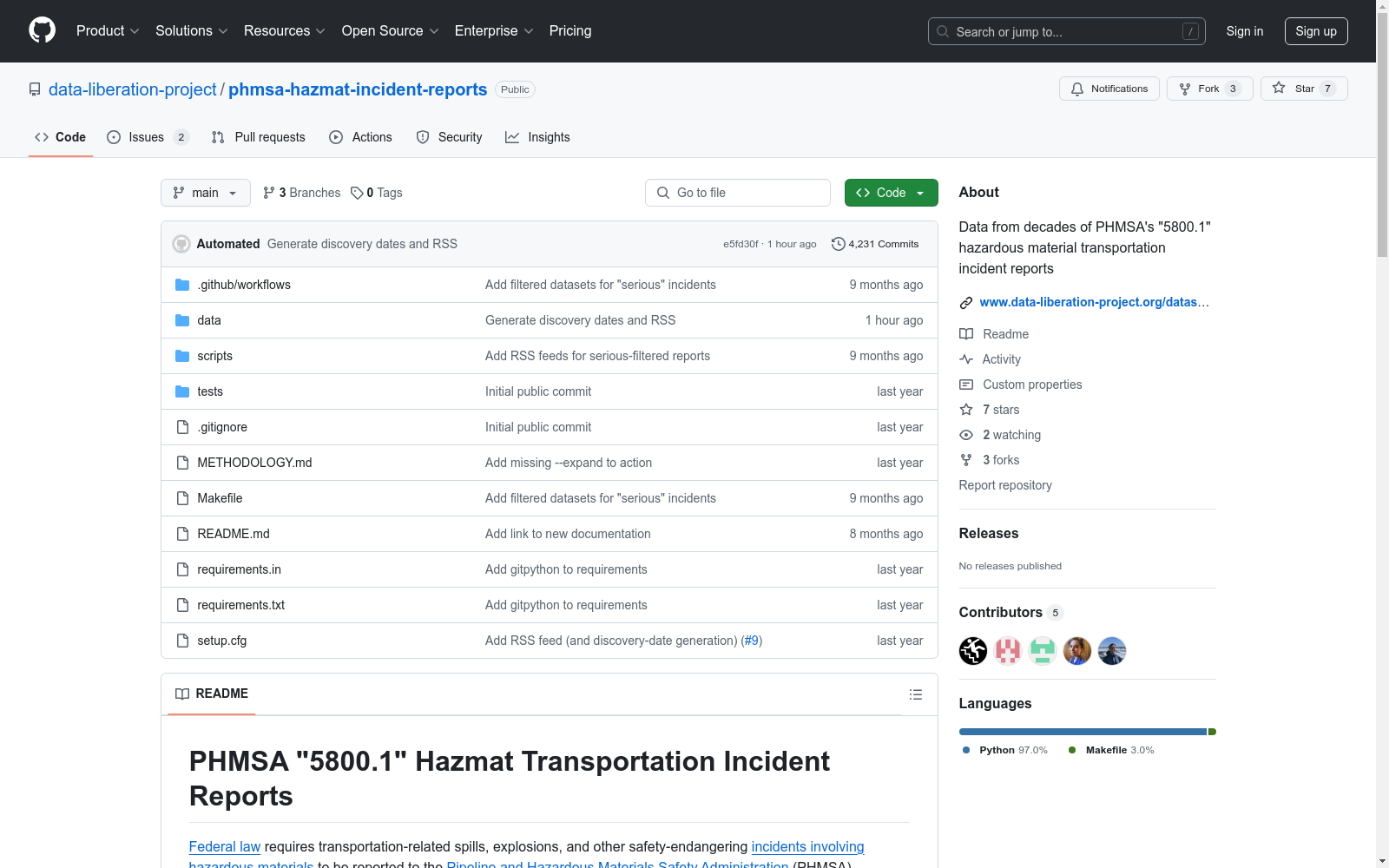1389x868 pixels.
Task: Open the second contributor avatar
Action: pyautogui.click(x=1008, y=651)
